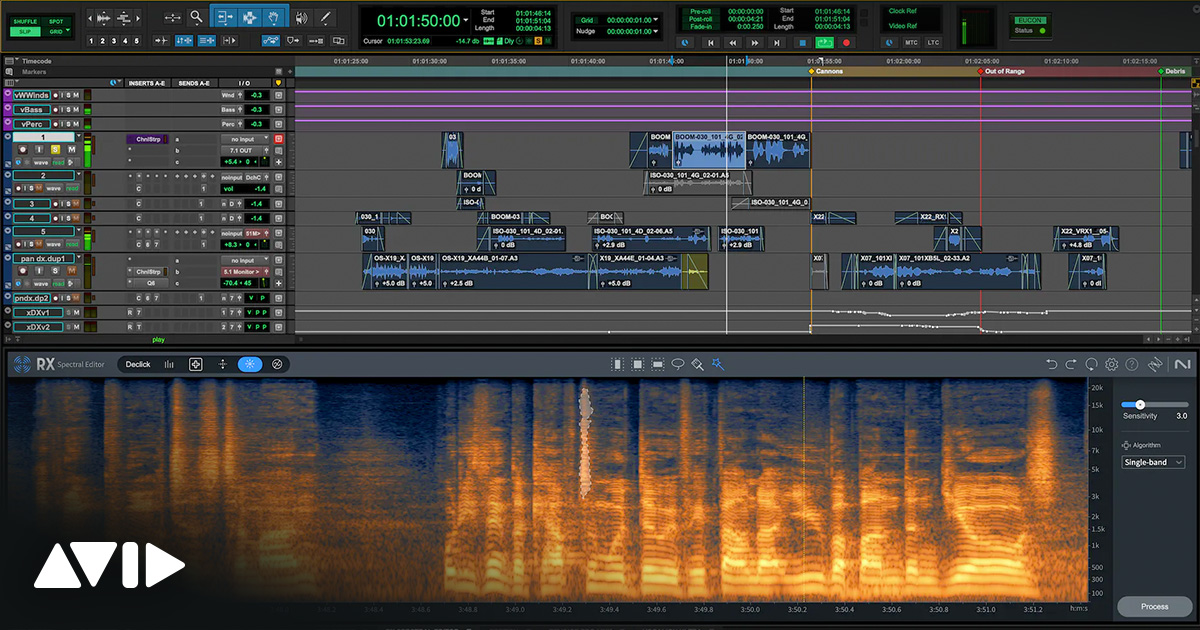The height and width of the screenshot is (630, 1200).
Task: Click the LTC button
Action: click(933, 43)
